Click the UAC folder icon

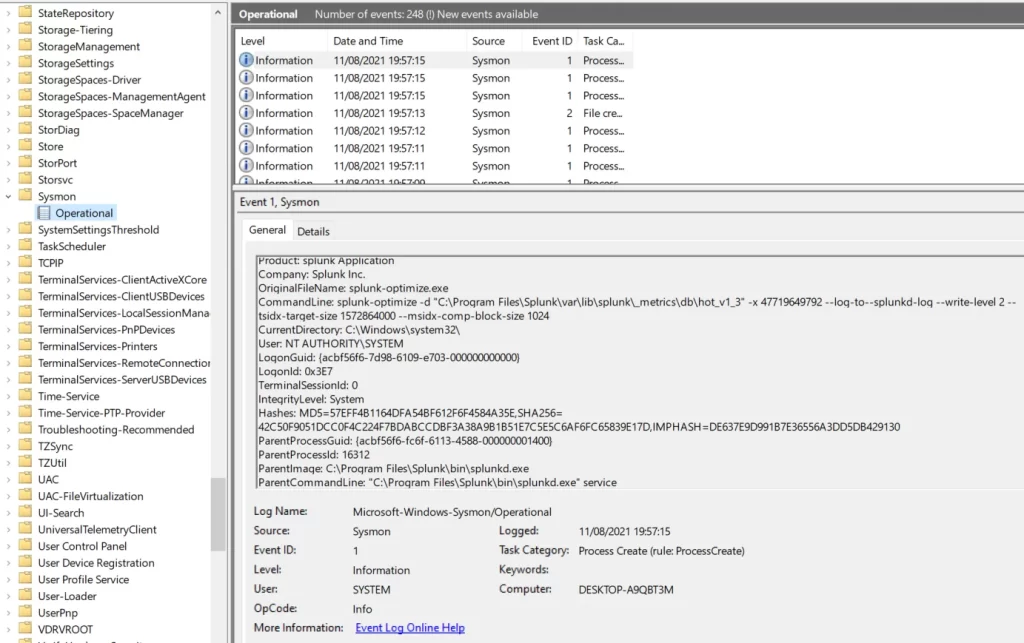click(x=25, y=478)
